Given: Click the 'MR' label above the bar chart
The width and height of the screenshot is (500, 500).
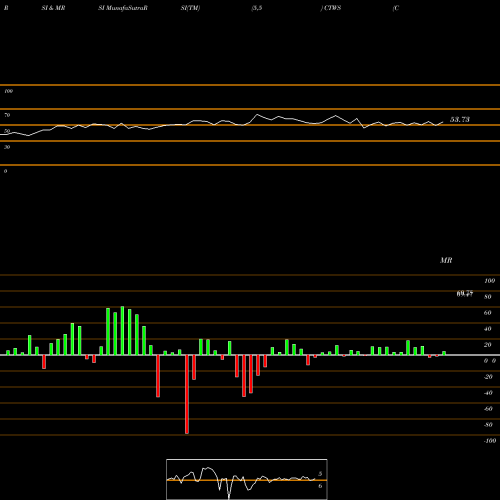Looking at the screenshot, I should pos(446,260).
